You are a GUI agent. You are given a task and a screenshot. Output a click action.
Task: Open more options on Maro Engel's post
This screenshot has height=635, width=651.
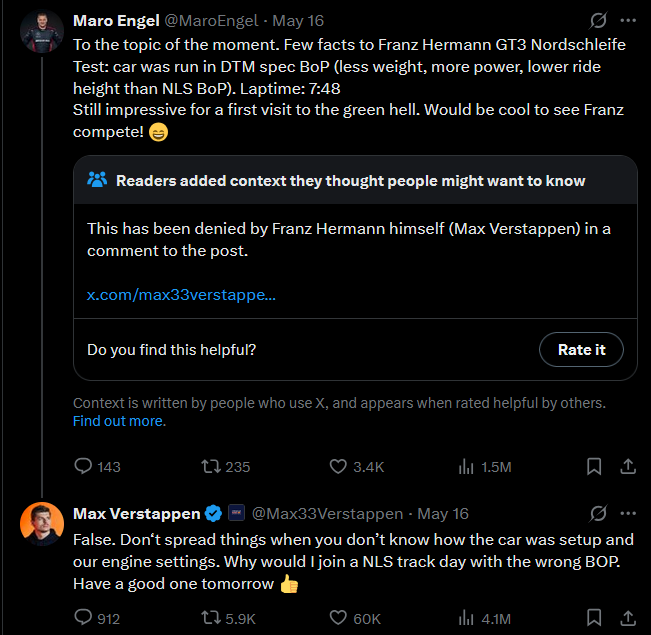point(628,20)
